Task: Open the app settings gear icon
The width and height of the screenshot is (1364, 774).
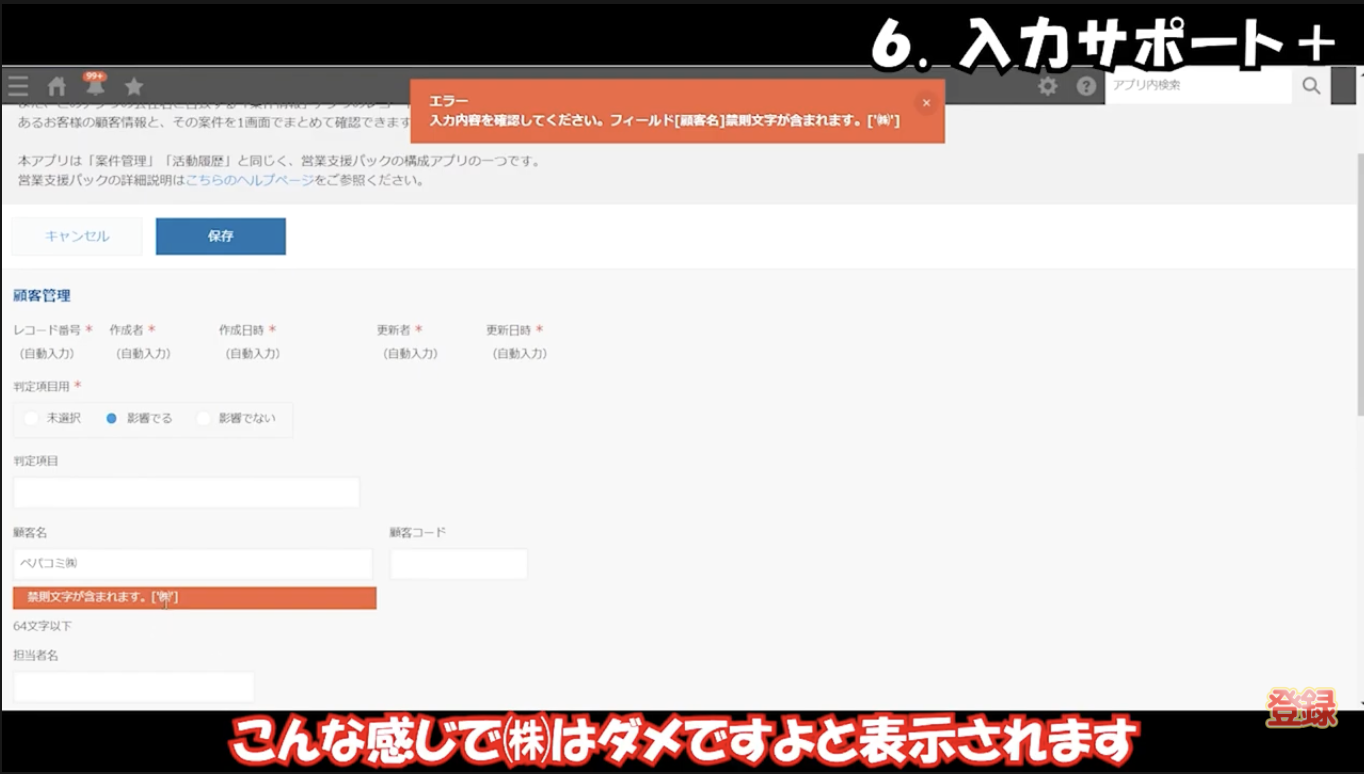Action: pyautogui.click(x=1047, y=86)
